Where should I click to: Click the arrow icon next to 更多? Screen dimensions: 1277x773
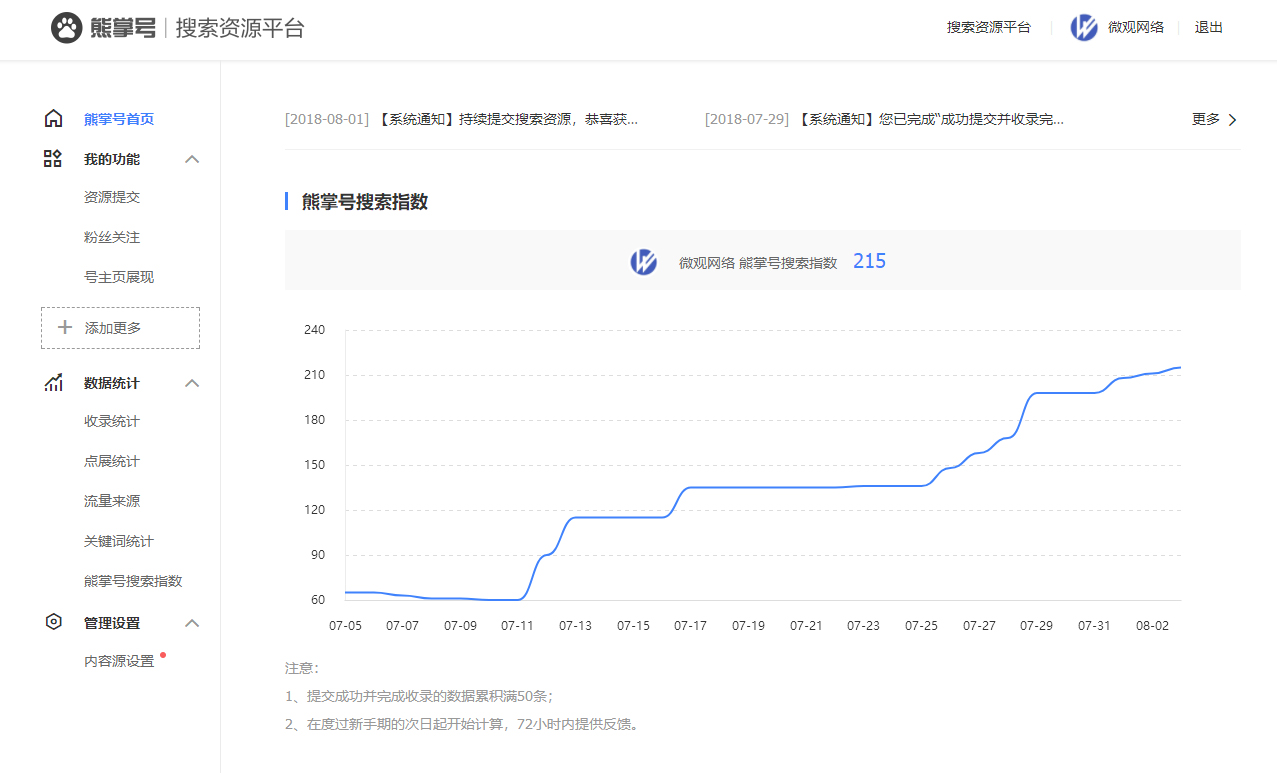point(1232,120)
